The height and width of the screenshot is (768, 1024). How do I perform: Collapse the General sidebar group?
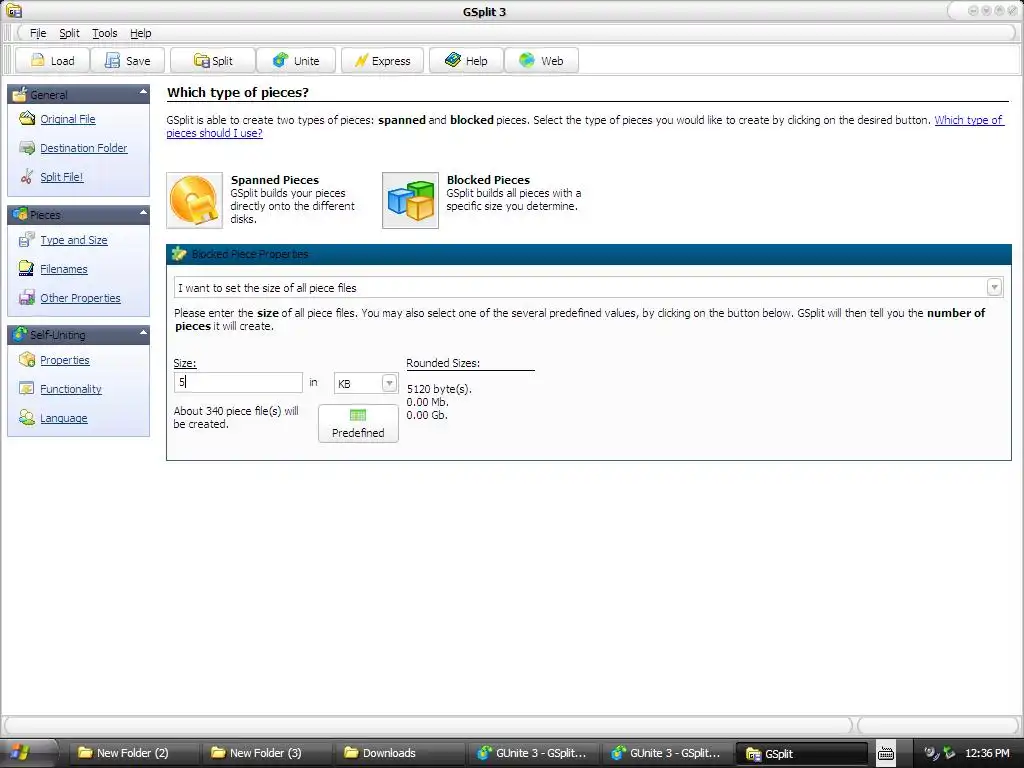pos(143,93)
